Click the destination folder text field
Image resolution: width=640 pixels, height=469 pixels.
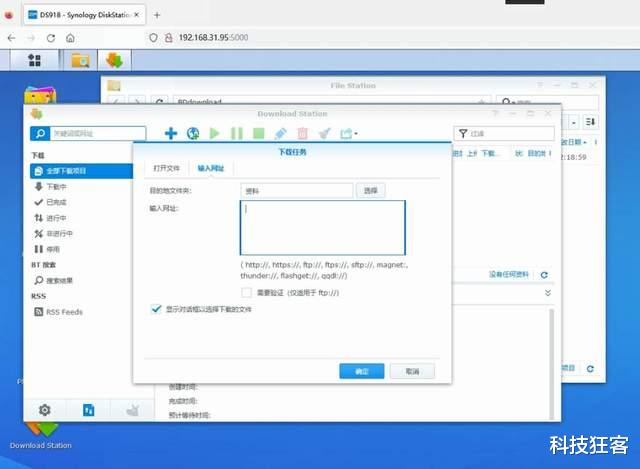pyautogui.click(x=297, y=191)
